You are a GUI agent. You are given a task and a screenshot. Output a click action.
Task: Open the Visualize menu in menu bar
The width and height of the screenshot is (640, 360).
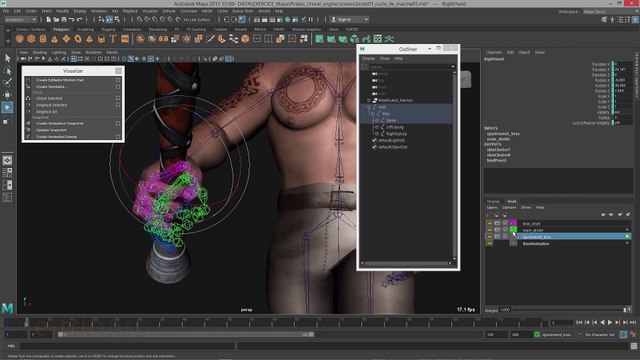149,11
